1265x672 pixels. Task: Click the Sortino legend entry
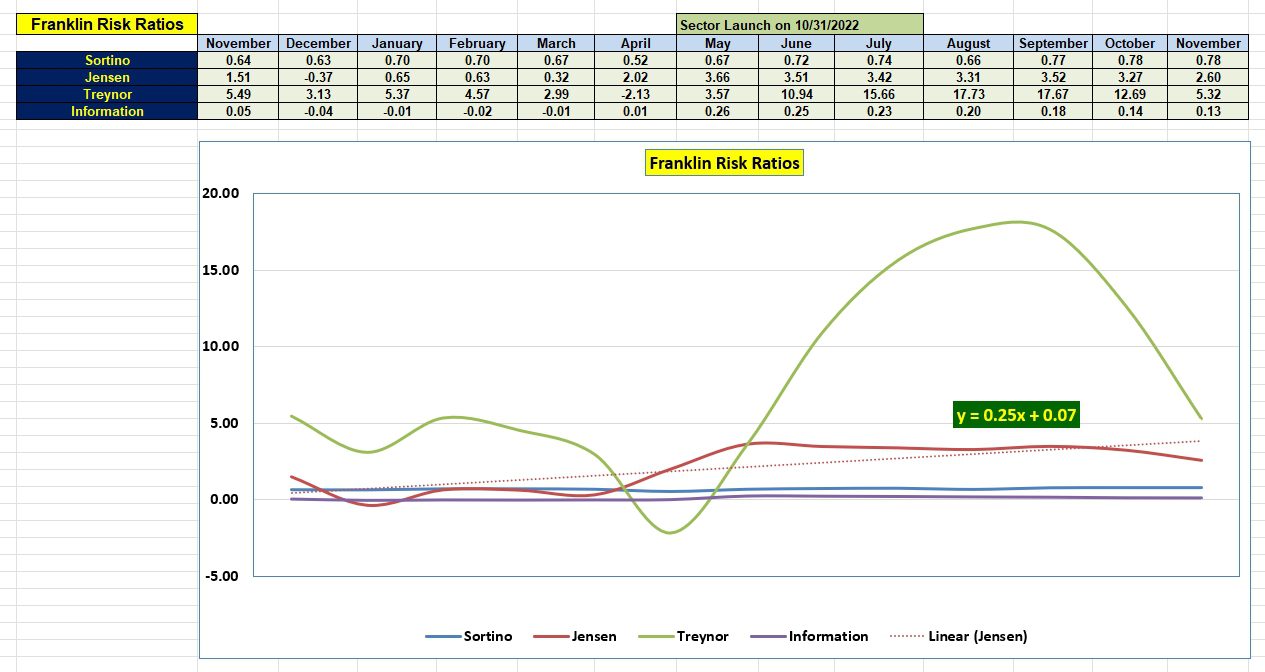[469, 636]
